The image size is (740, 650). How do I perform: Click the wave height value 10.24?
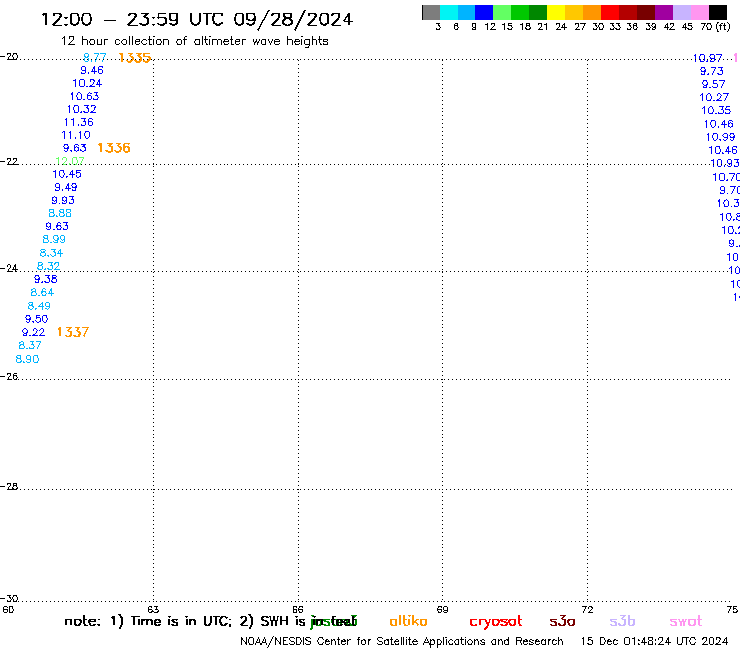pyautogui.click(x=87, y=84)
